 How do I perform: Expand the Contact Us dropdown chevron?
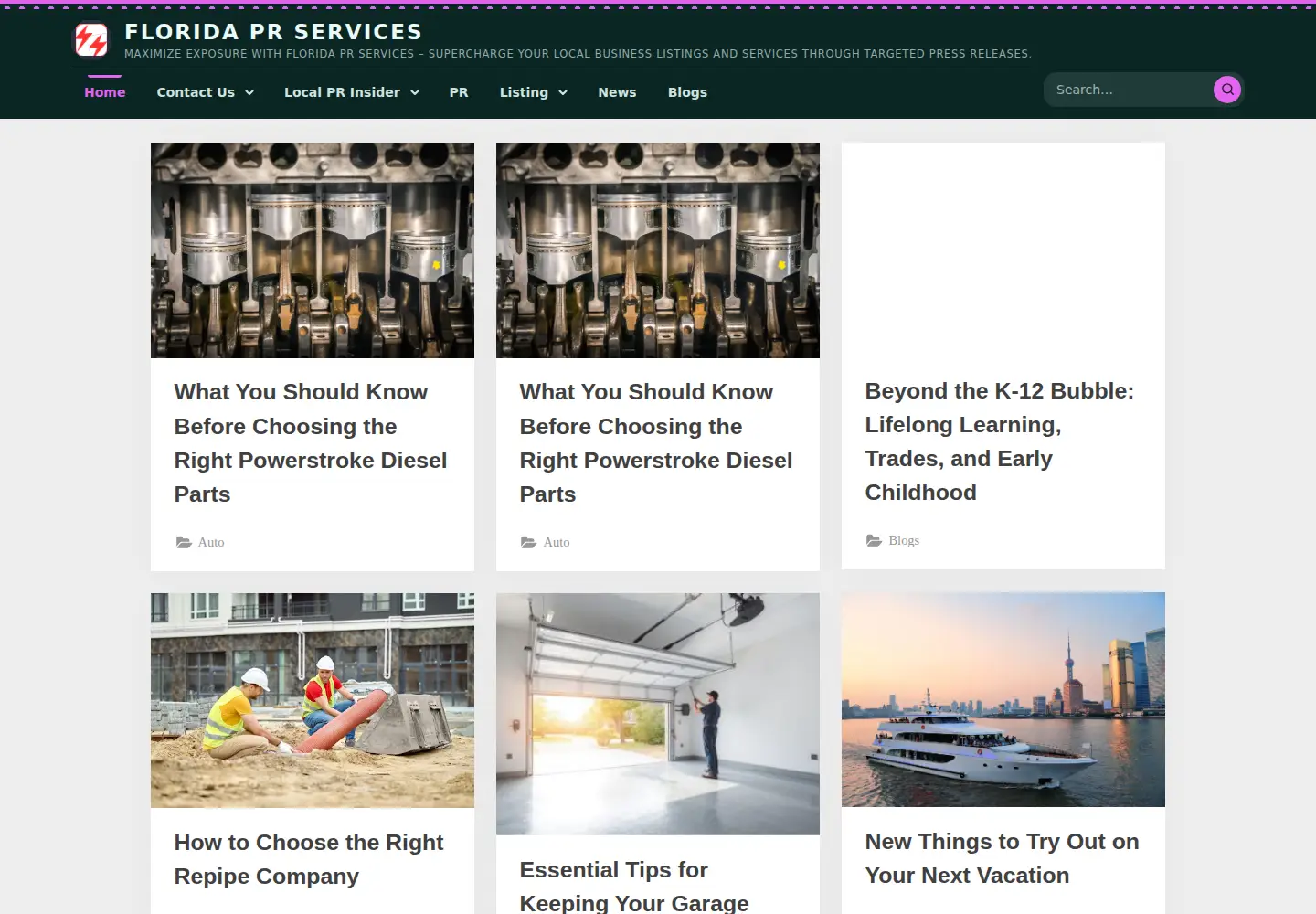tap(249, 92)
